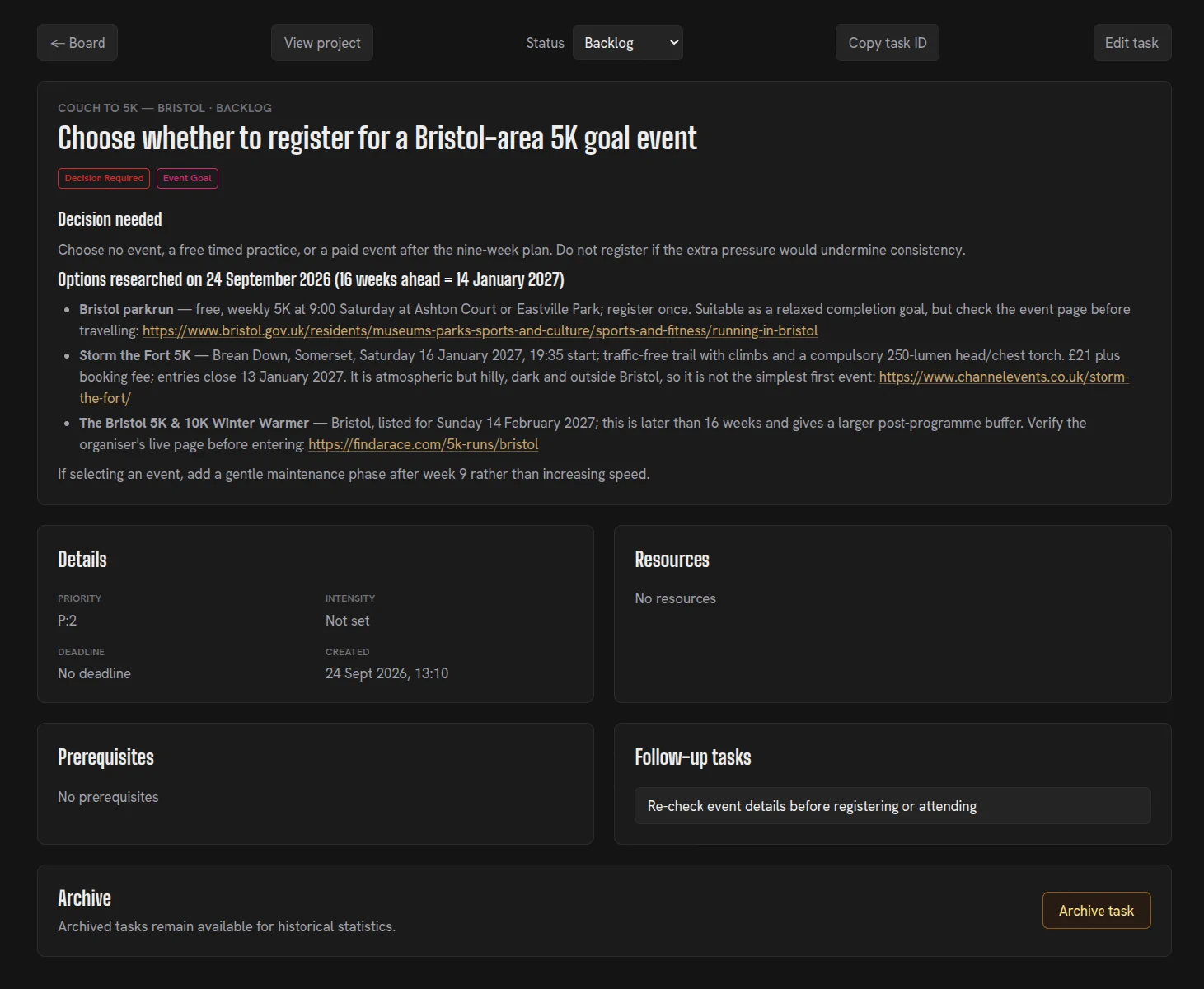Click the Archived tasks remain available description
This screenshot has width=1204, height=989.
[x=227, y=926]
